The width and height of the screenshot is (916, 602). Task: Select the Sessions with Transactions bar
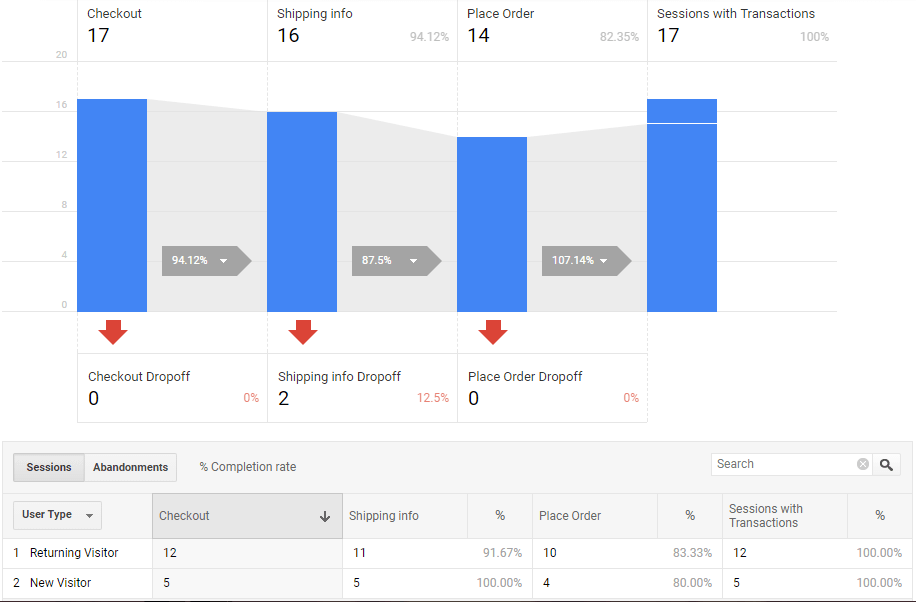[682, 205]
